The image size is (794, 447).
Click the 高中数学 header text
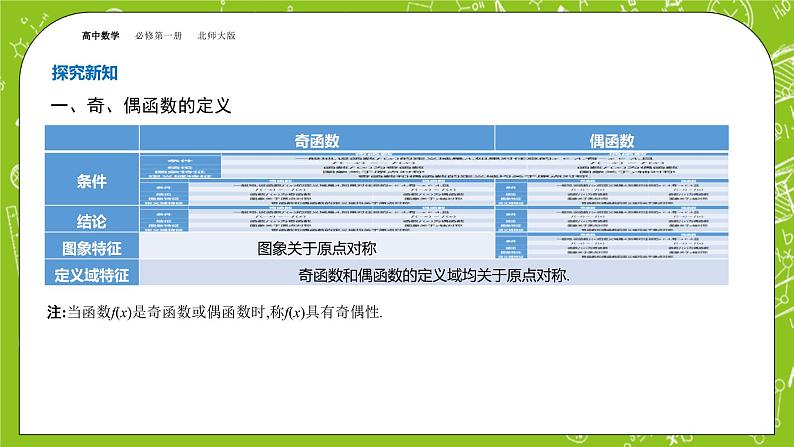coord(100,35)
